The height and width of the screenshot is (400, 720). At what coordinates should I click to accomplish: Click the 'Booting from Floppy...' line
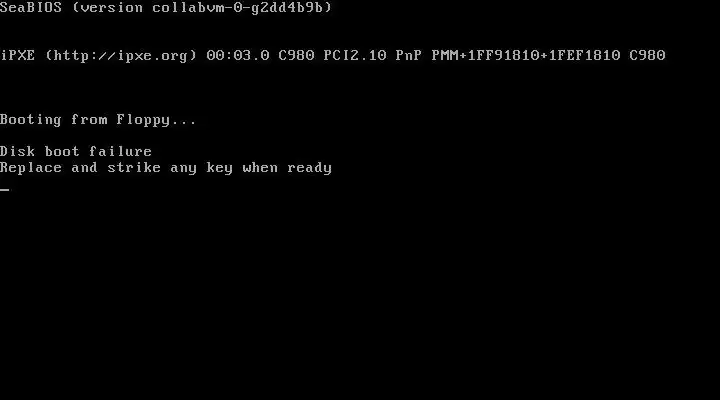98,120
